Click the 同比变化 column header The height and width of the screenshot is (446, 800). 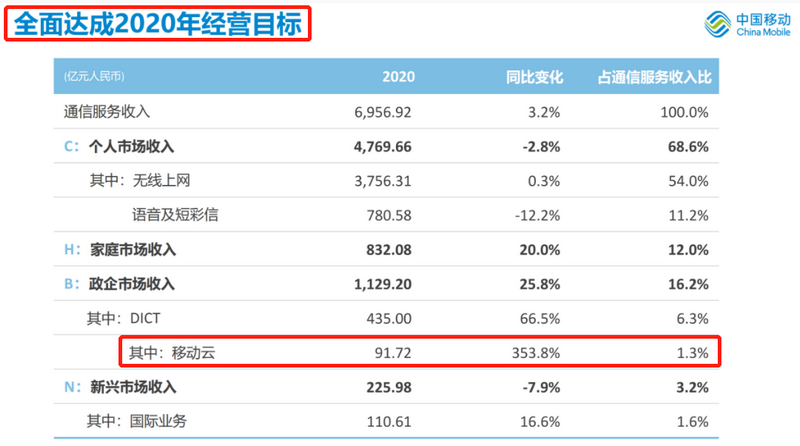tap(535, 77)
